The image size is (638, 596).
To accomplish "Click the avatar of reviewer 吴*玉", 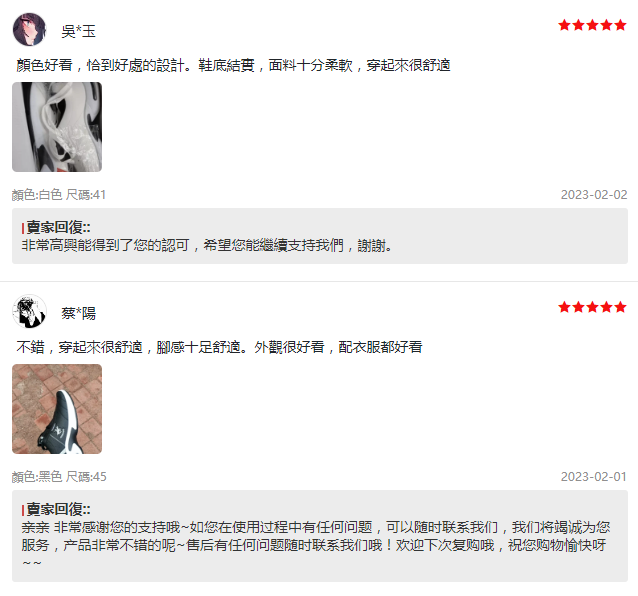I will 29,29.
